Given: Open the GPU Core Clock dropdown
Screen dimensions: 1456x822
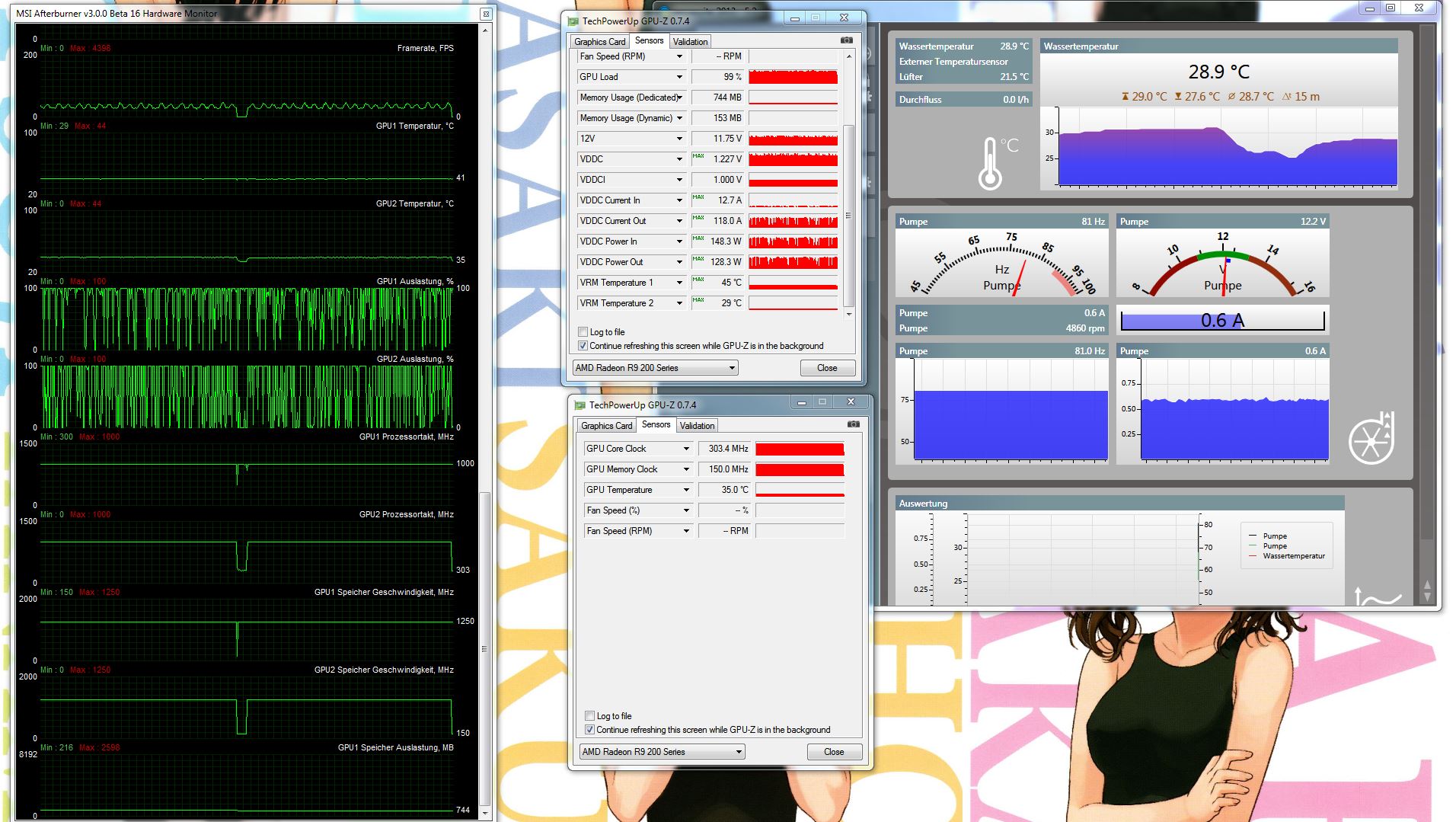Looking at the screenshot, I should (x=686, y=449).
